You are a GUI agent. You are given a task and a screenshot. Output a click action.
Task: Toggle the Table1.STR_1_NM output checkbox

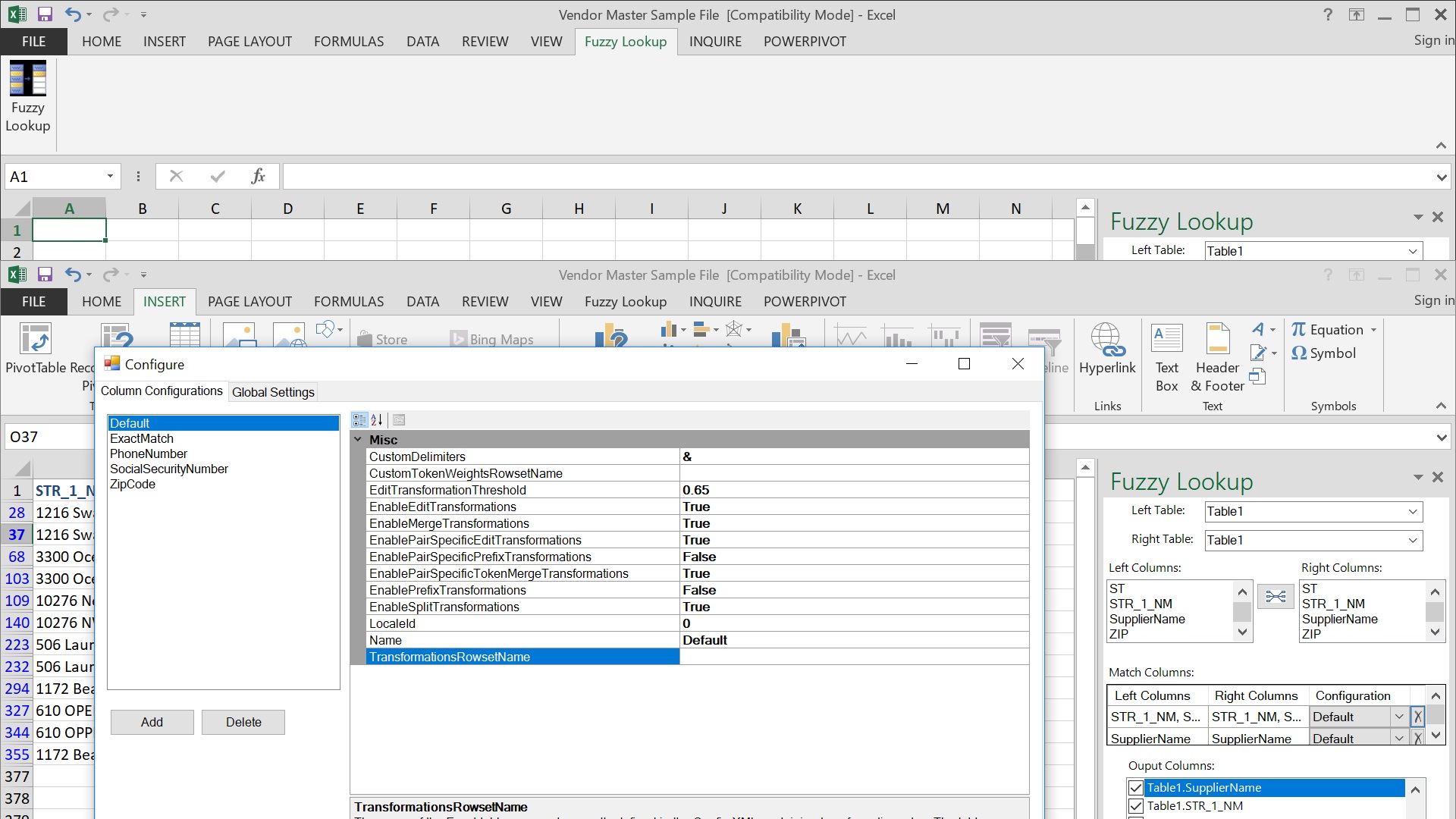point(1136,806)
